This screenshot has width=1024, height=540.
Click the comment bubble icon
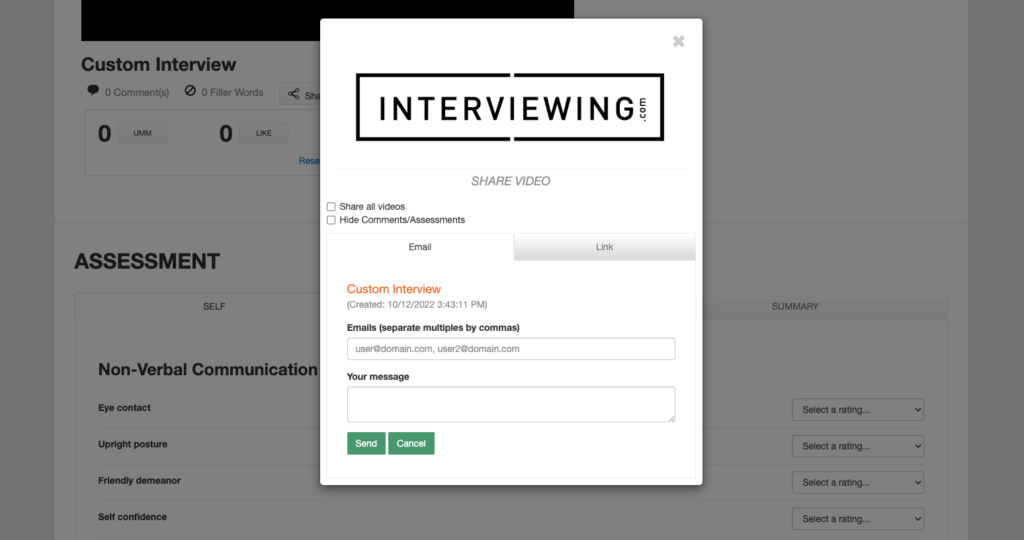(93, 90)
